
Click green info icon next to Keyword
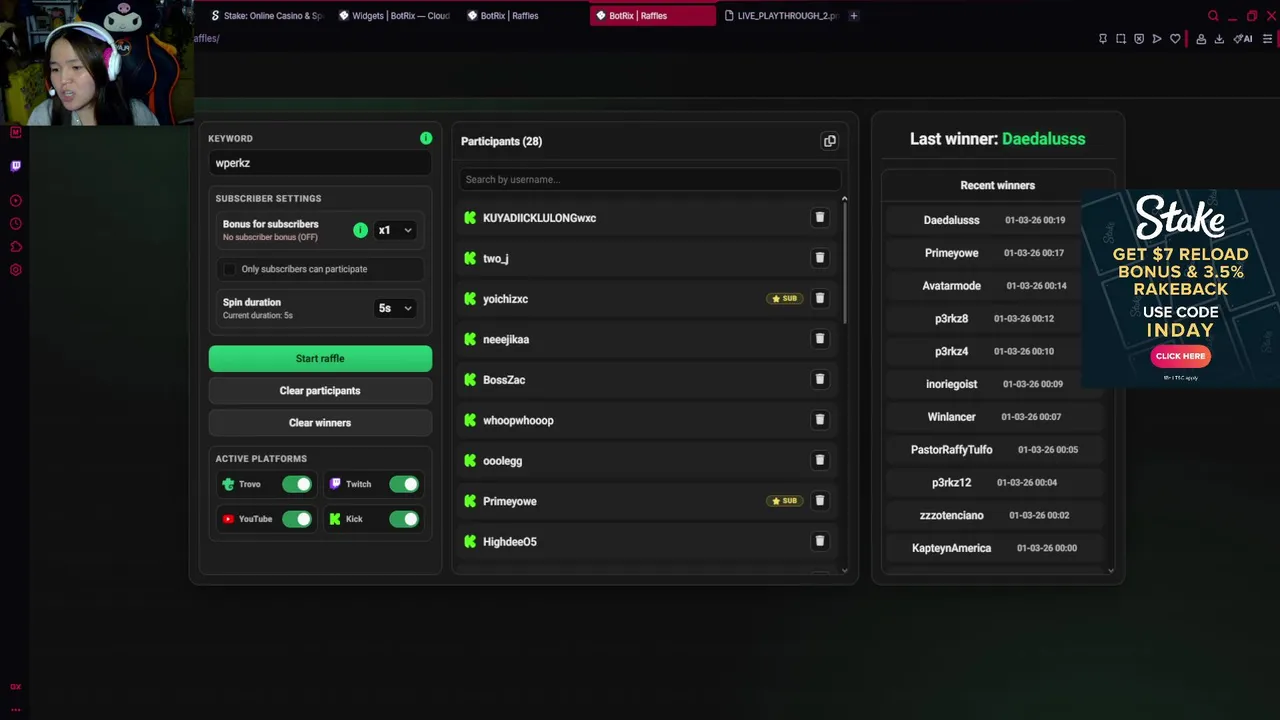pos(426,138)
